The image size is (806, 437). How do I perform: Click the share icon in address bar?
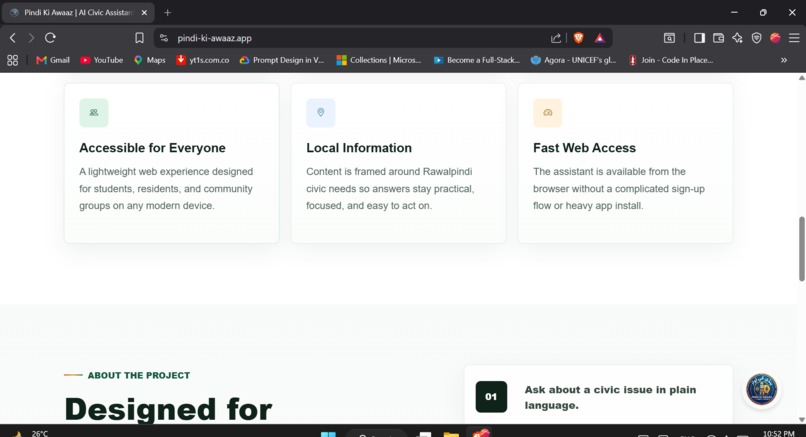pyautogui.click(x=556, y=38)
